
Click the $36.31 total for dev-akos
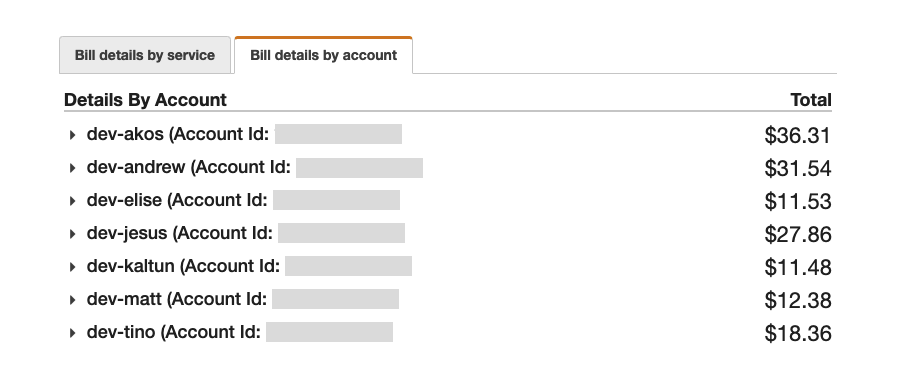pyautogui.click(x=798, y=135)
